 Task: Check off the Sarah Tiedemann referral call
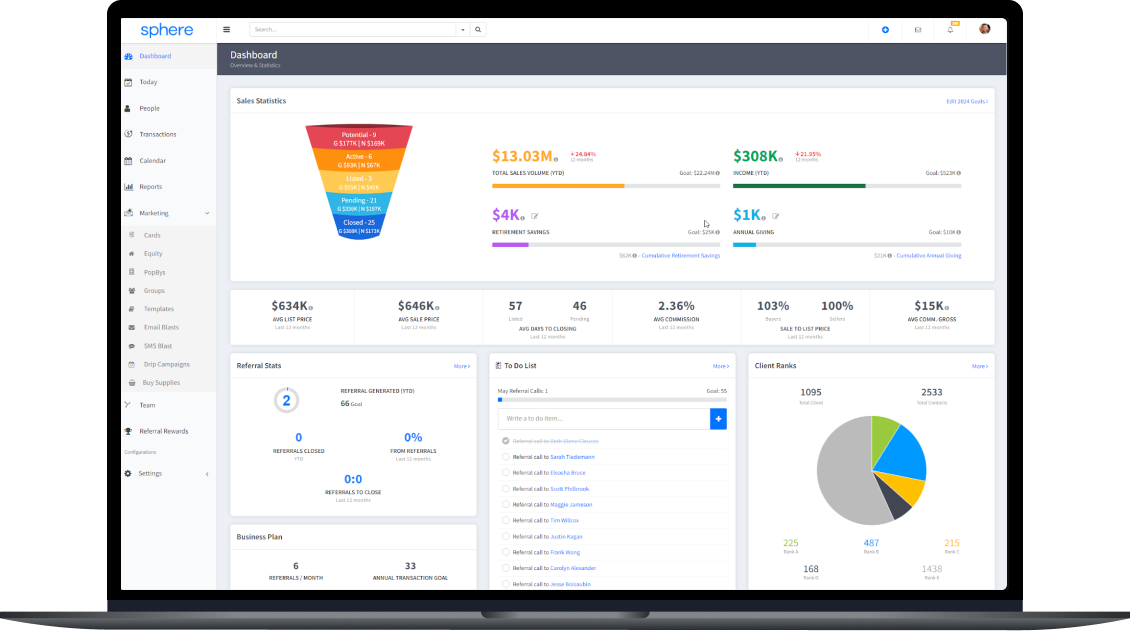[x=505, y=457]
